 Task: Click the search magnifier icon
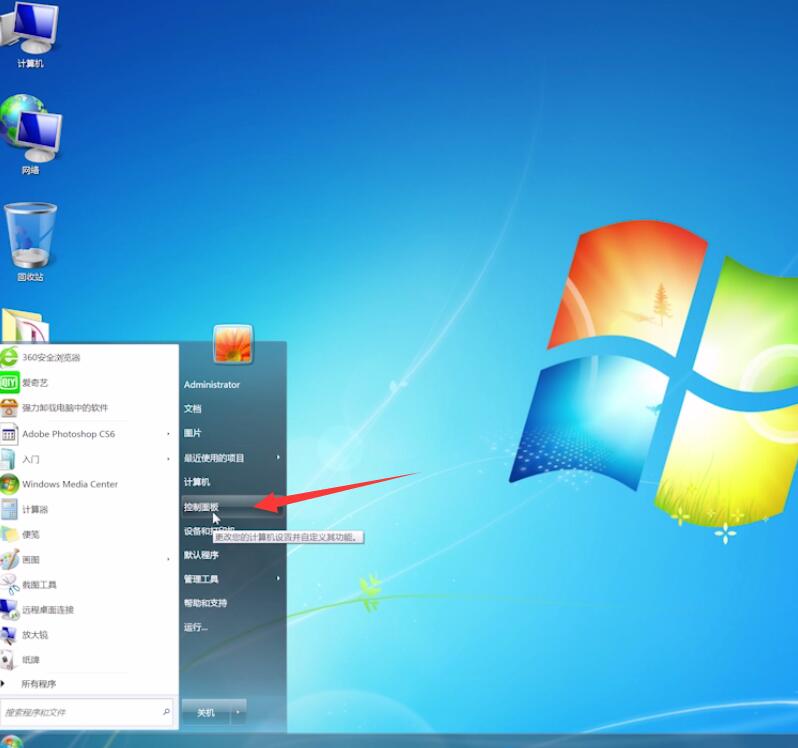166,712
